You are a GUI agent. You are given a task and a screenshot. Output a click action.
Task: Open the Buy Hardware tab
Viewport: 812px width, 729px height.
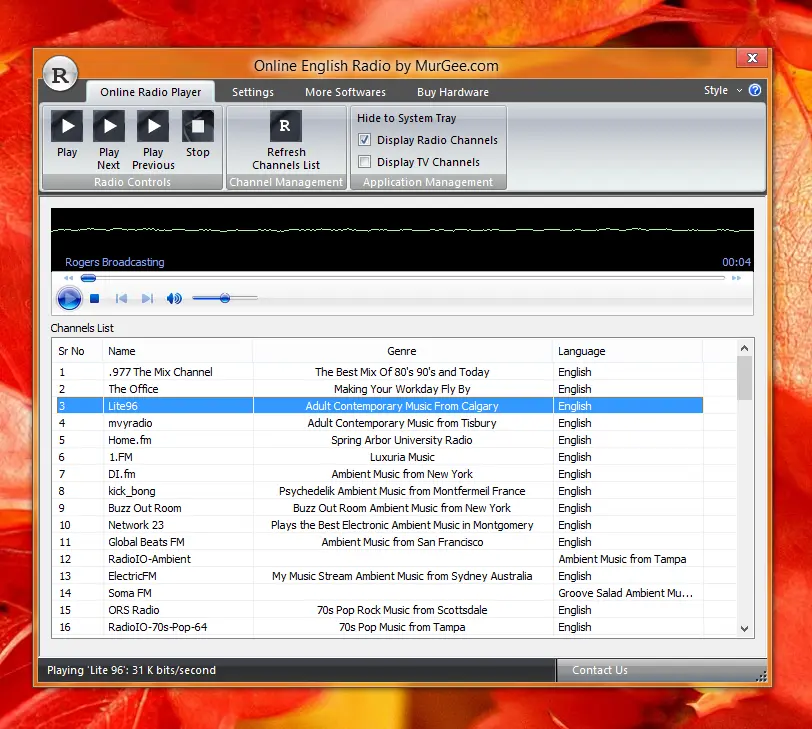point(453,92)
